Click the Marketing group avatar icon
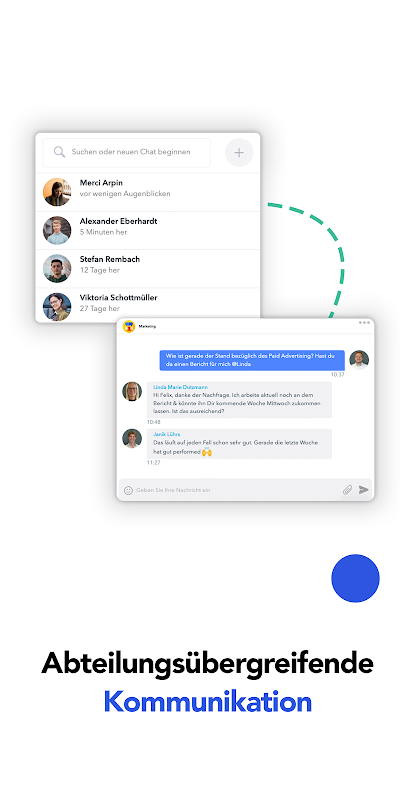400x800 pixels. [129, 327]
